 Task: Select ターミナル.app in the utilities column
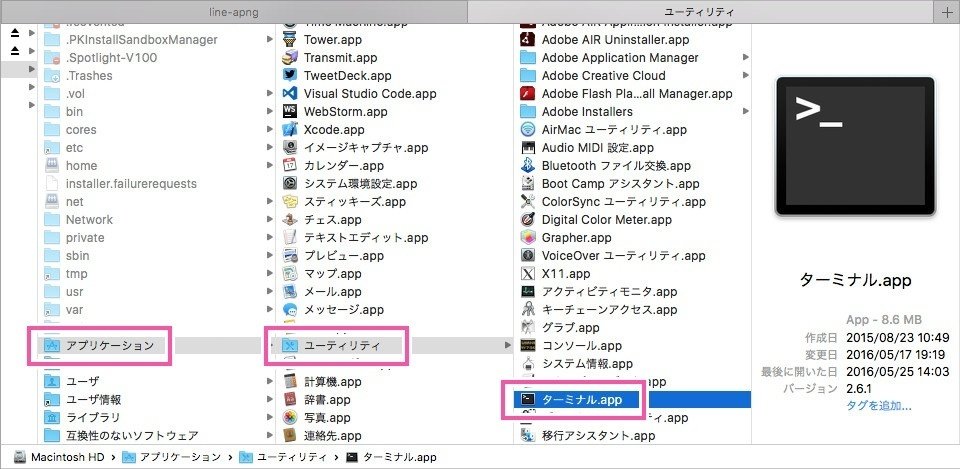pos(634,400)
